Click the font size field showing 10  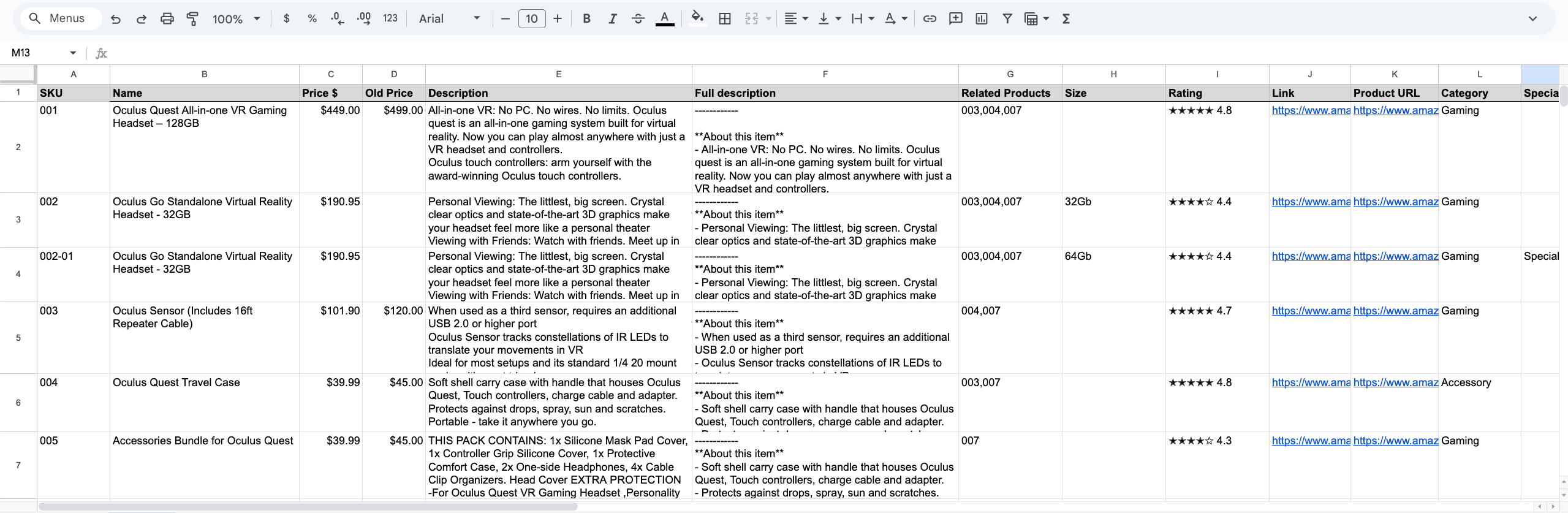(x=532, y=19)
